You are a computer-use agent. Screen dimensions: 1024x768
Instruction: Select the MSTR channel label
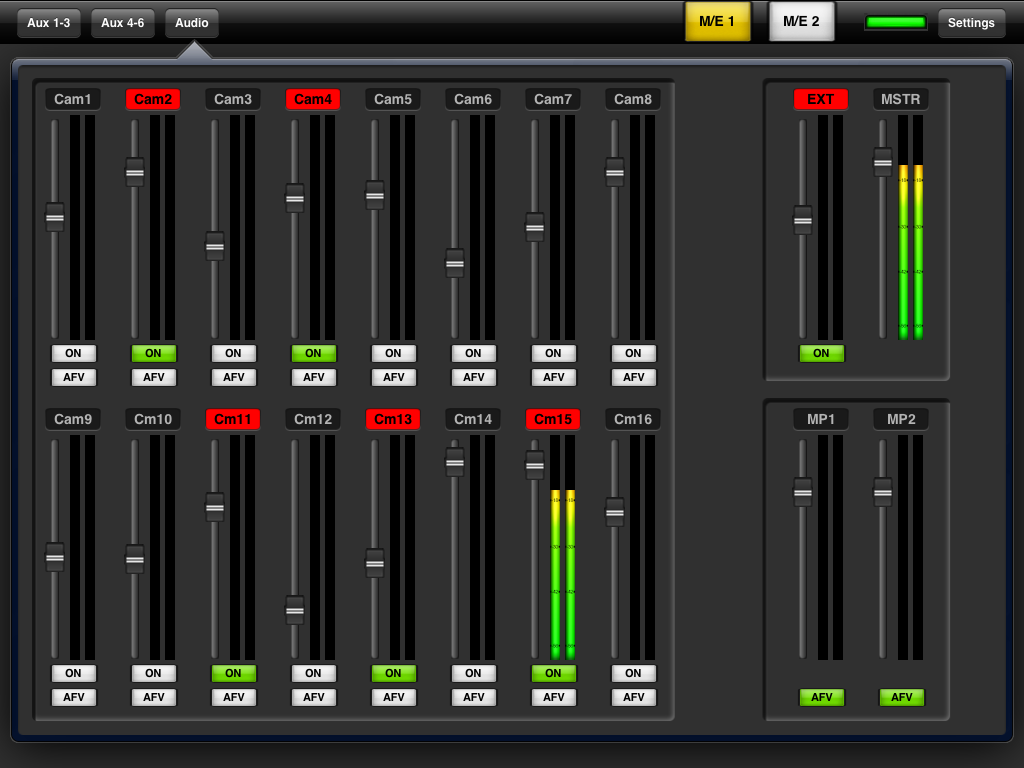point(901,99)
